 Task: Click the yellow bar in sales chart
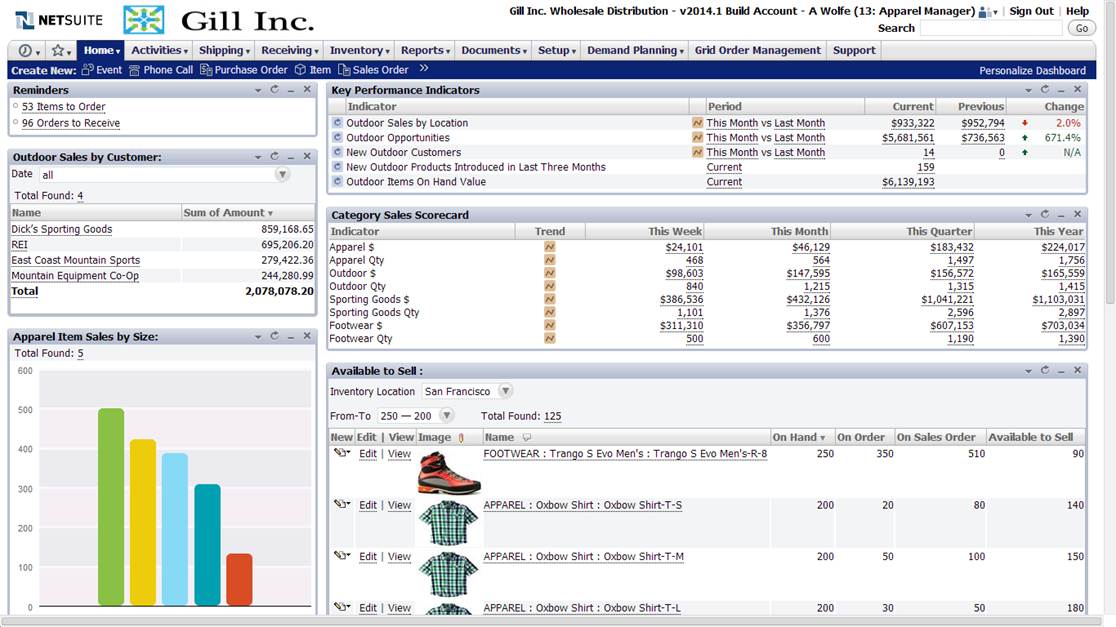click(143, 522)
